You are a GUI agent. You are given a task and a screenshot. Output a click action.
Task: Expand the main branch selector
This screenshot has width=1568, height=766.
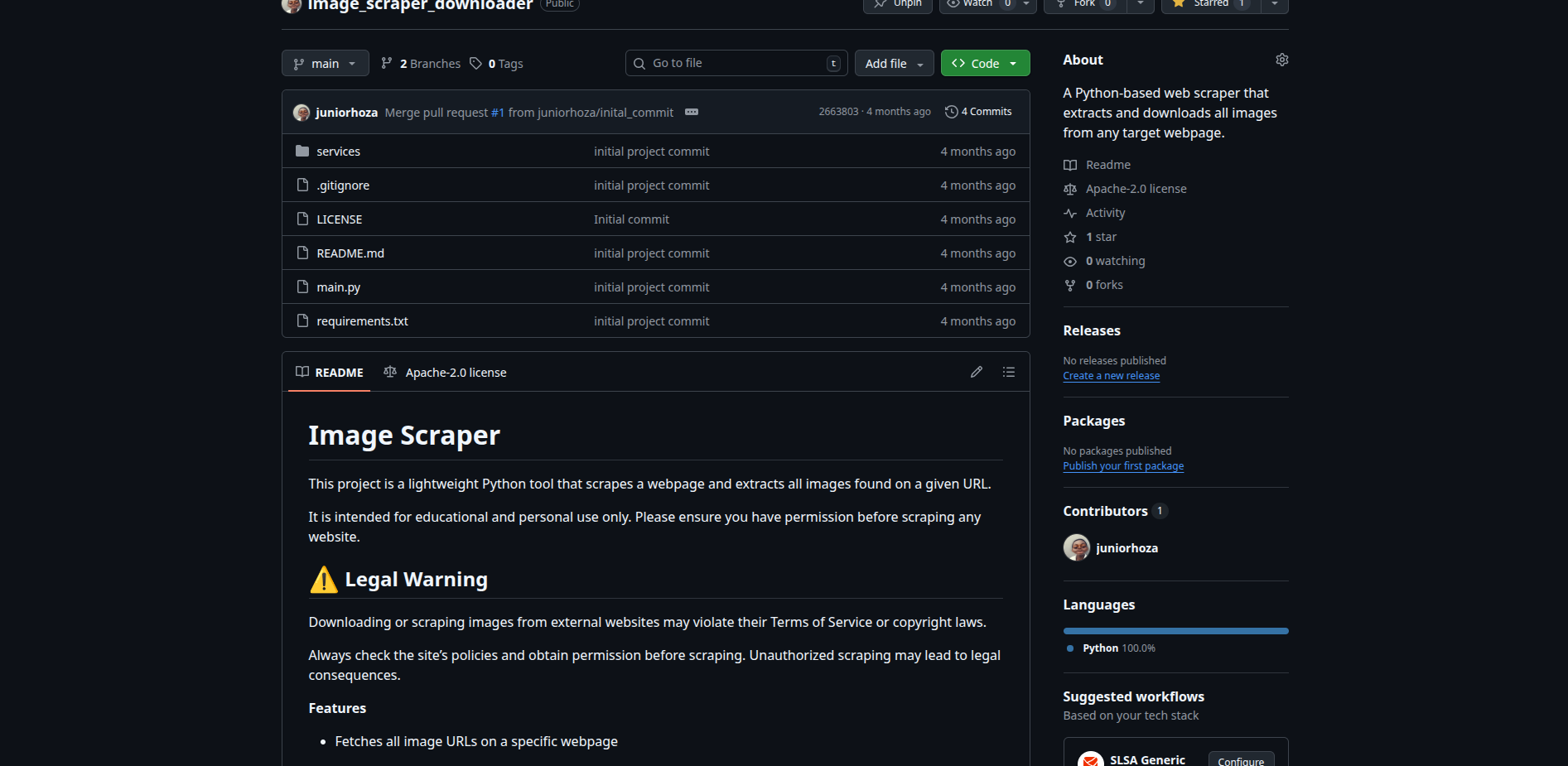coord(325,63)
